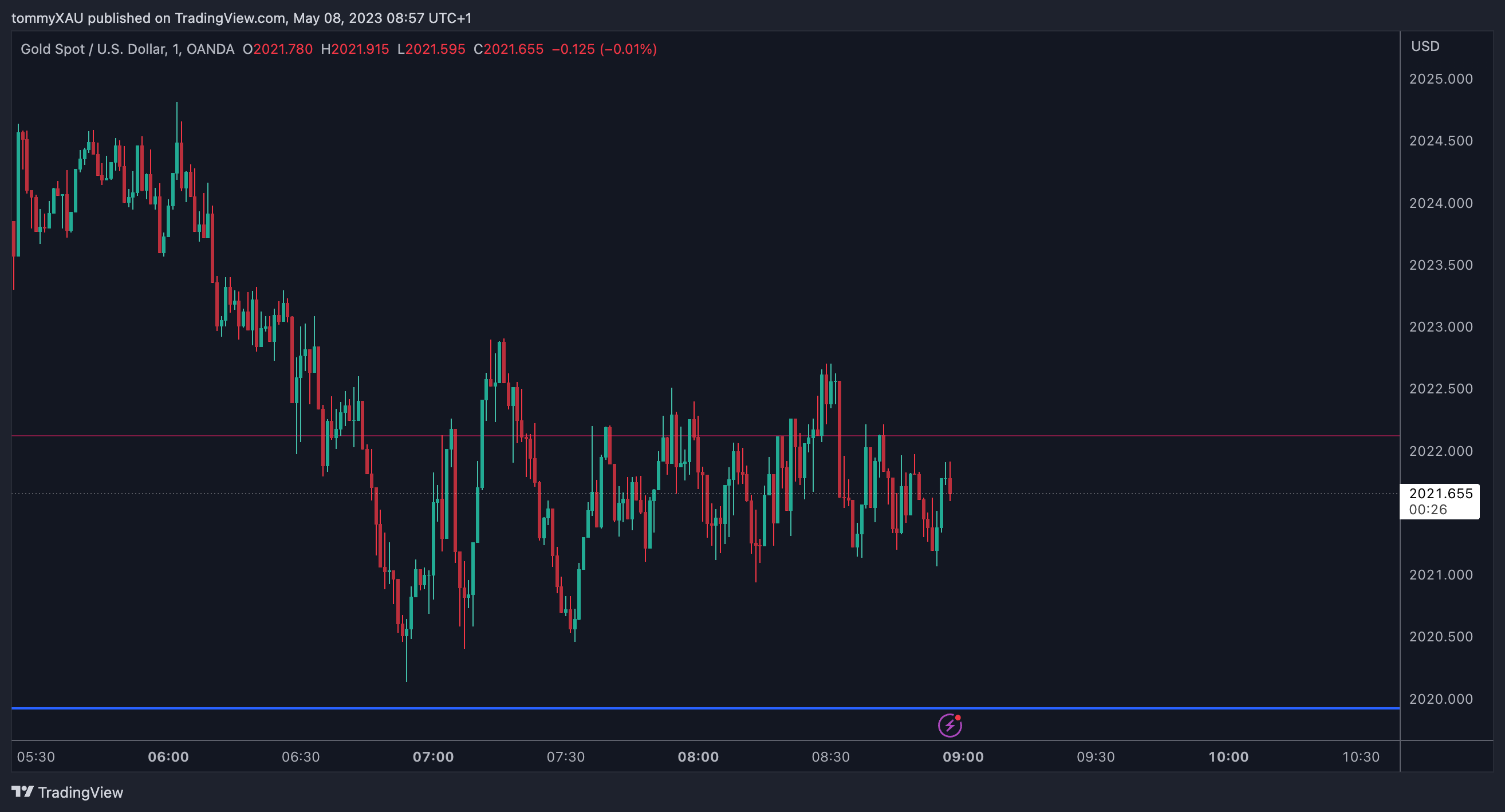Click the 2020.000 price axis label
Screen dimensions: 1505x812
click(1441, 699)
